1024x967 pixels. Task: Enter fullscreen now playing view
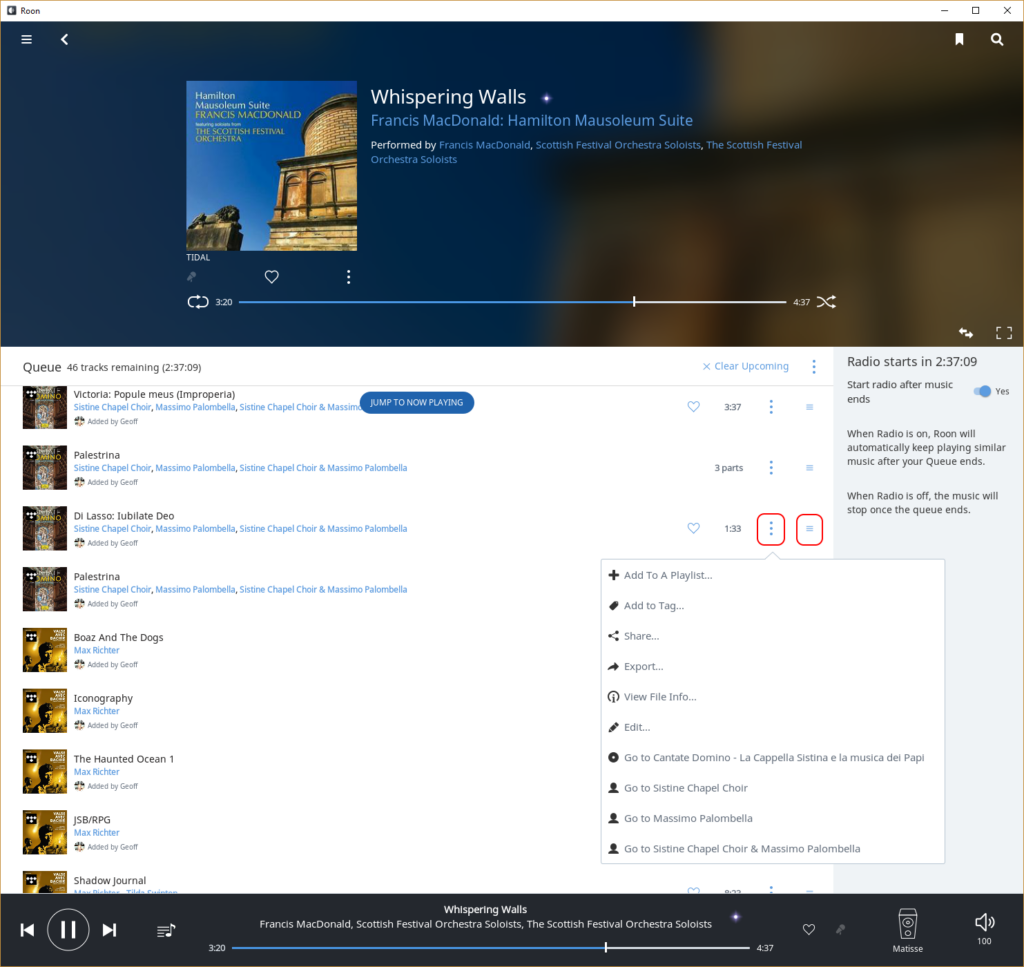1004,333
